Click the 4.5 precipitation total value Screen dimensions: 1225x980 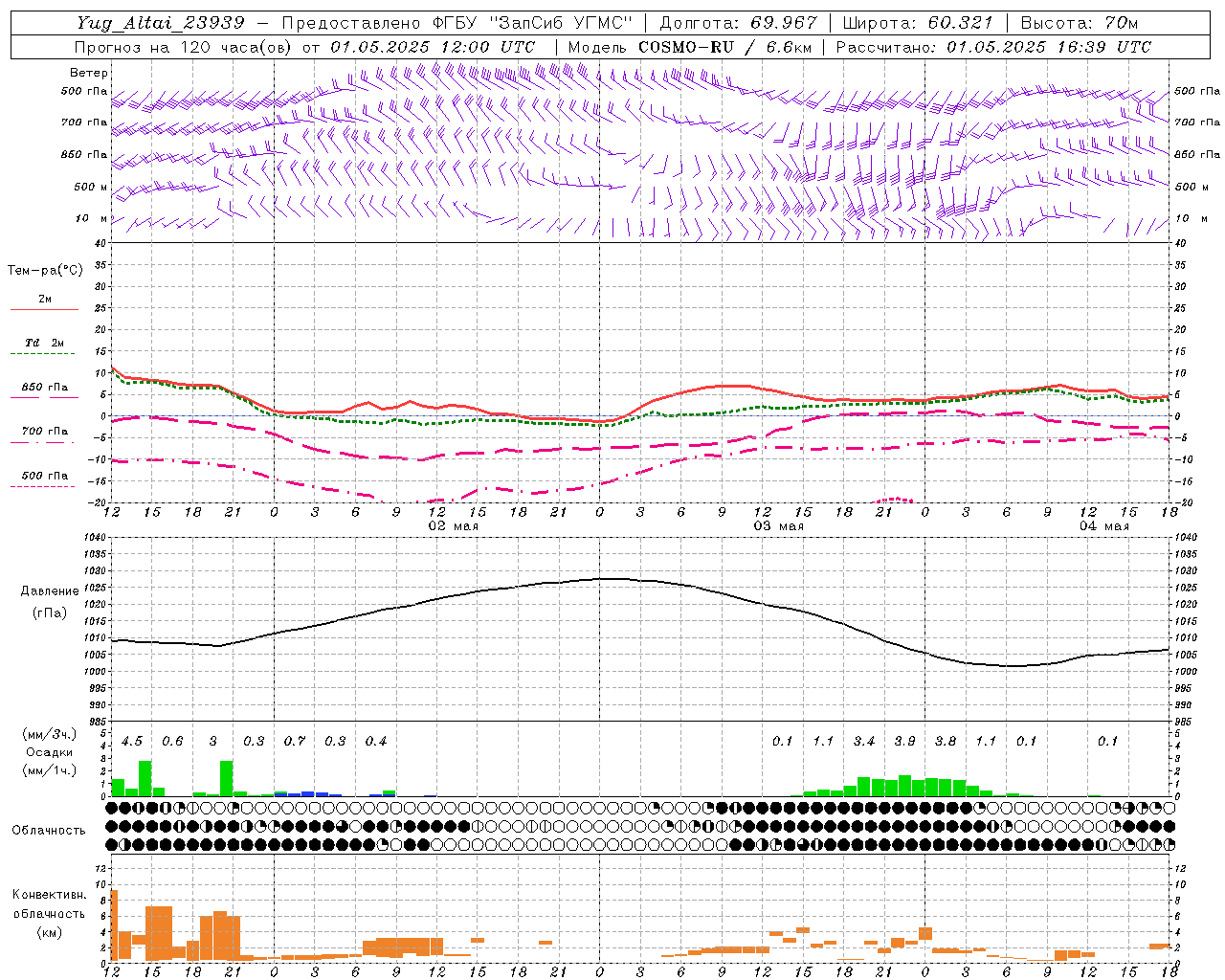click(x=132, y=742)
